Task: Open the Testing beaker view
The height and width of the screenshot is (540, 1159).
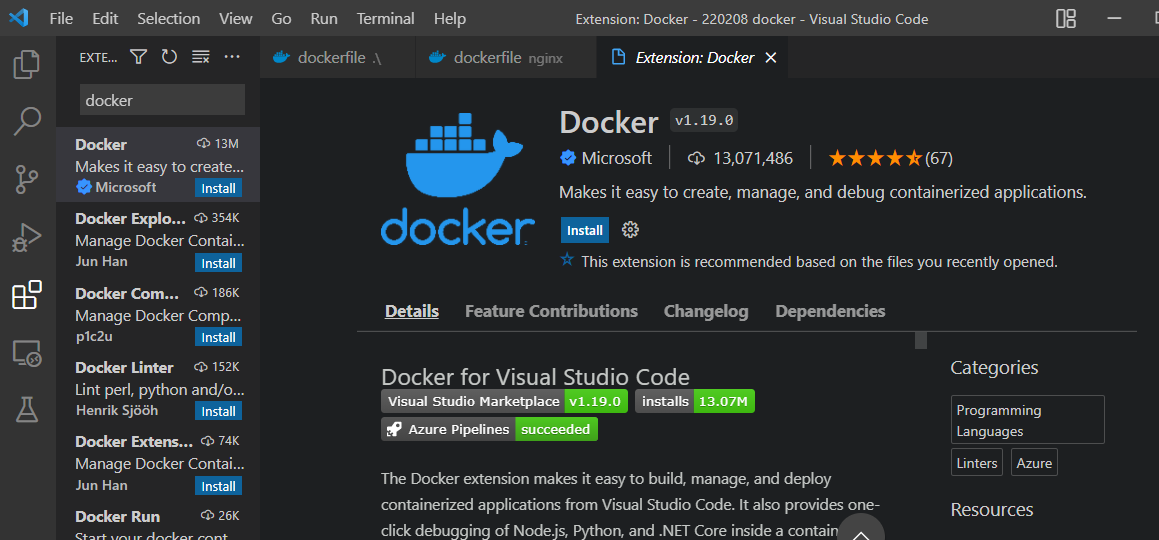Action: click(27, 410)
